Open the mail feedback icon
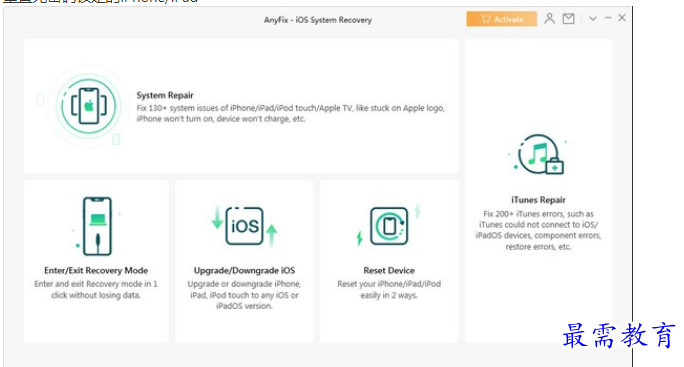 click(568, 19)
